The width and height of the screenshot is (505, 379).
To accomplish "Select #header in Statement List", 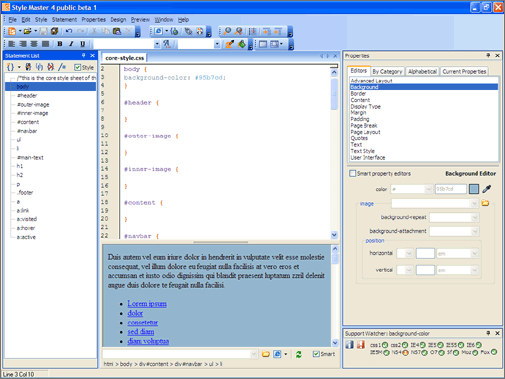I will click(x=27, y=96).
